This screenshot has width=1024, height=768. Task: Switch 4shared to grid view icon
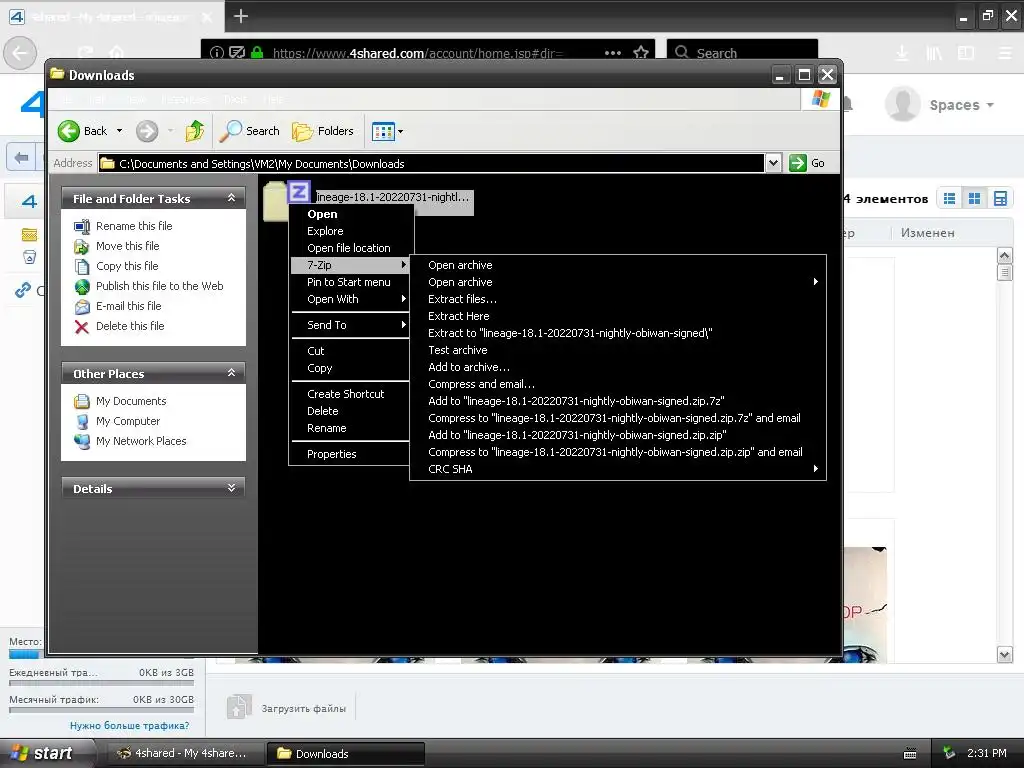tap(974, 199)
